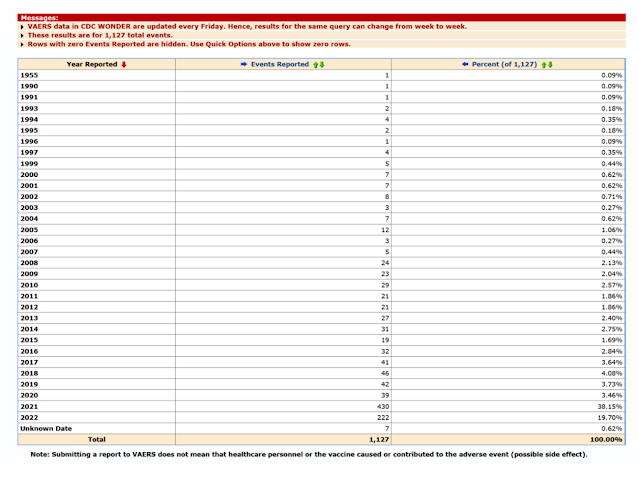Sort Events Reported ascending with green up arrow

[x=315, y=64]
